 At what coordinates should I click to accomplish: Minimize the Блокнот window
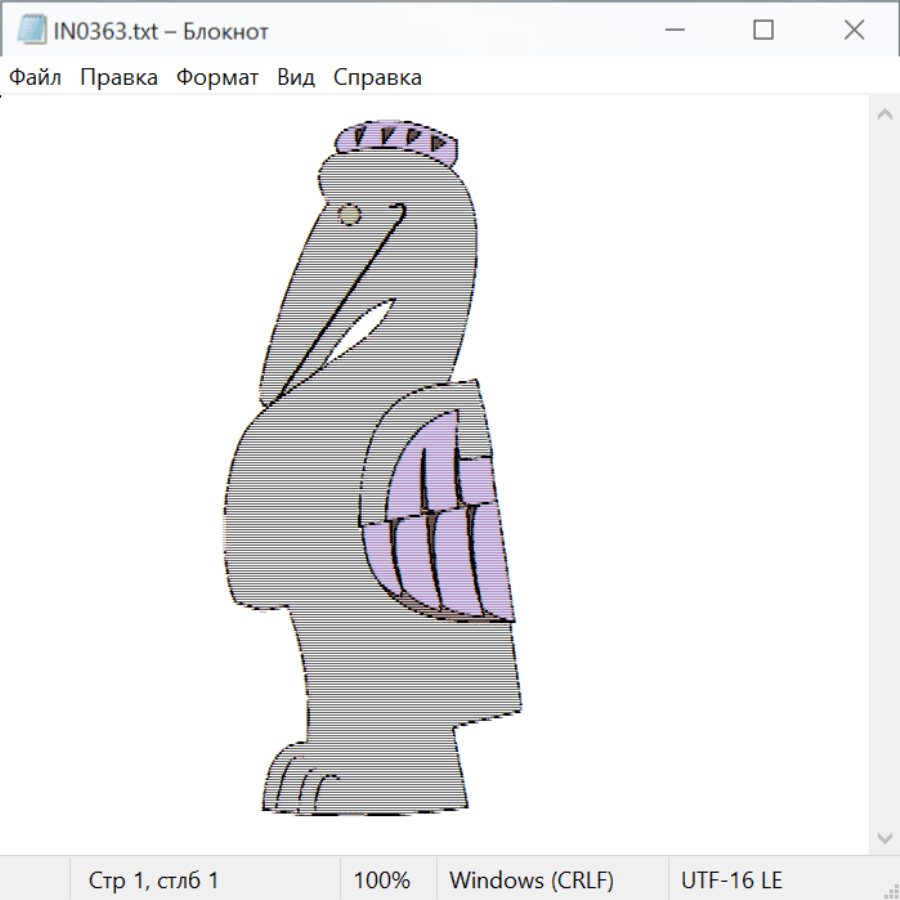pos(673,30)
